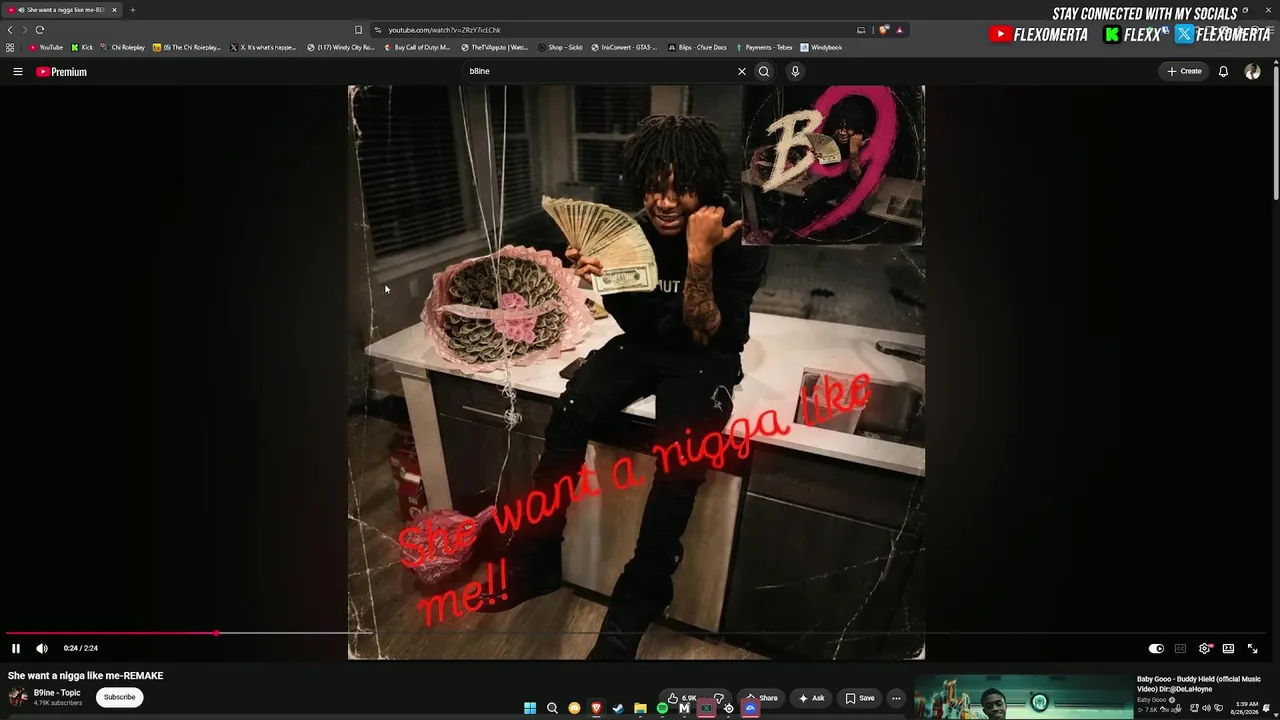This screenshot has width=1280, height=720.
Task: Open the Blips - Cfure Docs bookmark
Action: pyautogui.click(x=697, y=47)
